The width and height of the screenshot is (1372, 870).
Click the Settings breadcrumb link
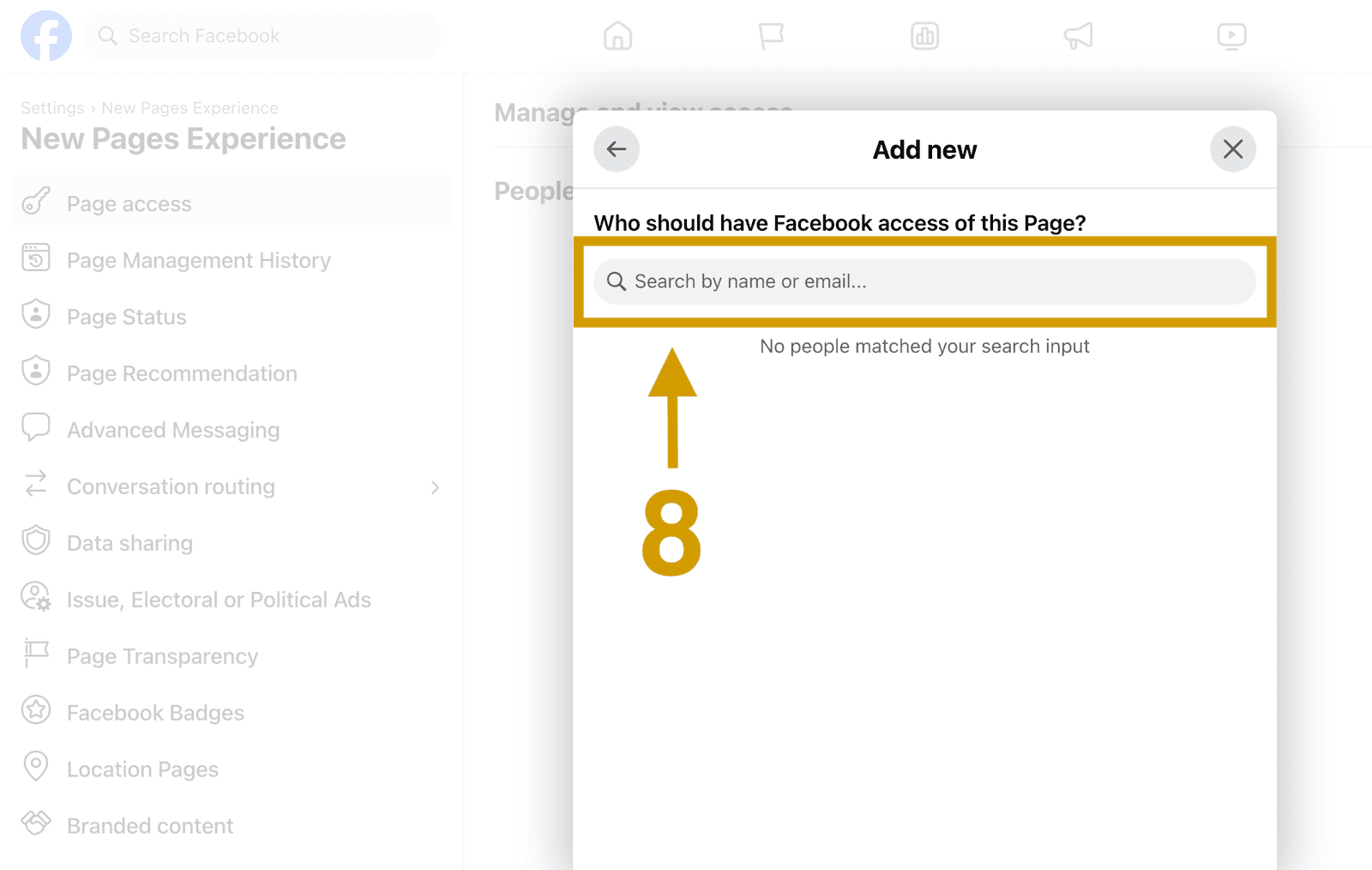(x=52, y=108)
